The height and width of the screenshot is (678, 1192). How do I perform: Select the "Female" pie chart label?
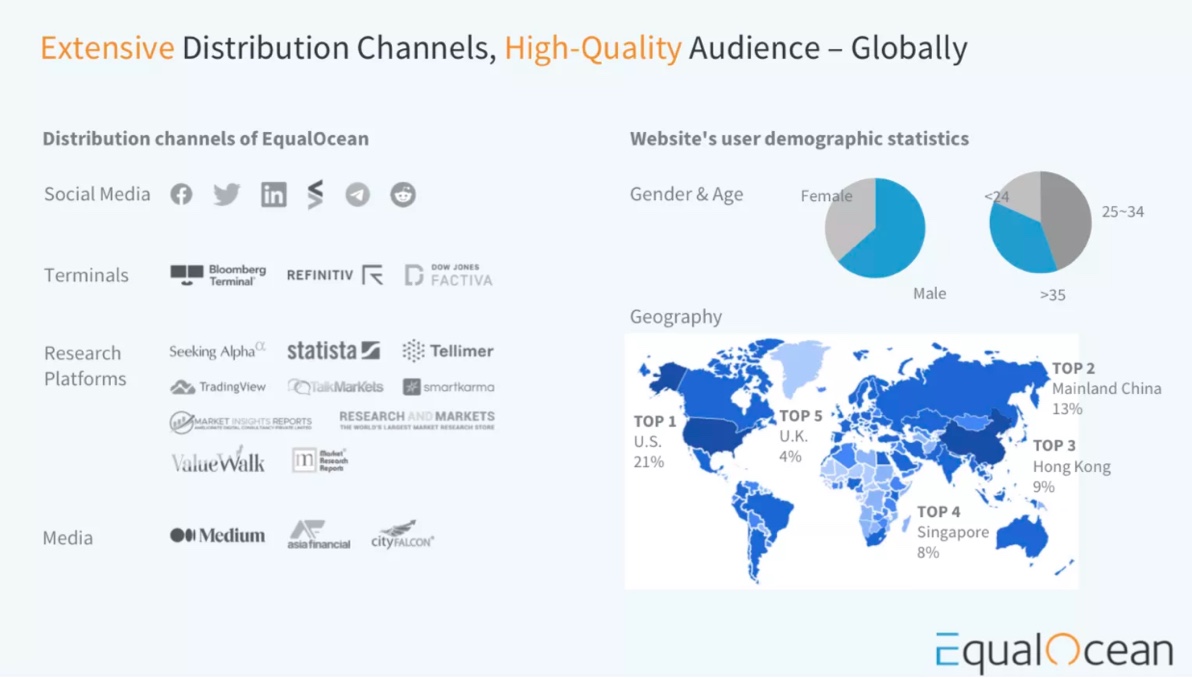point(826,196)
